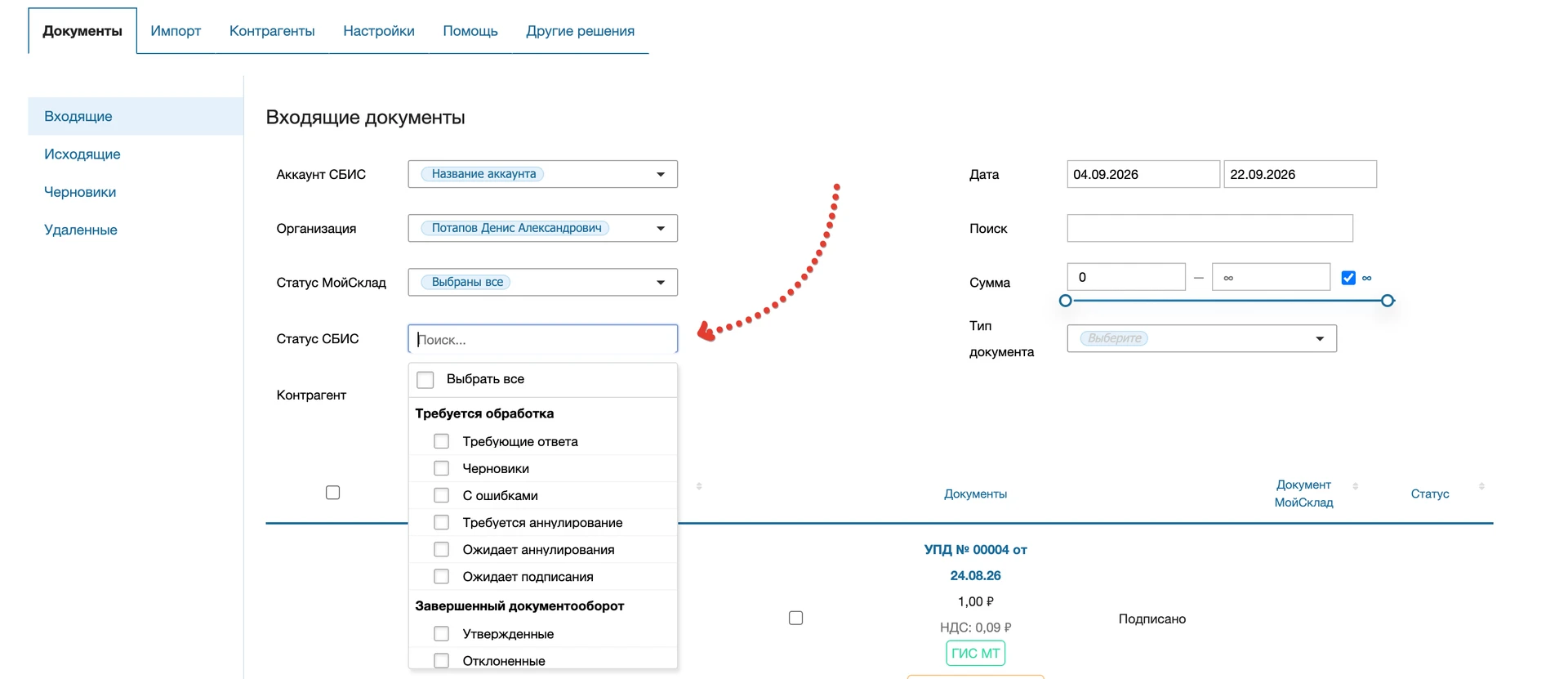Expand the Аккаунт СБИС dropdown
This screenshot has height=679, width=1568.
click(543, 174)
